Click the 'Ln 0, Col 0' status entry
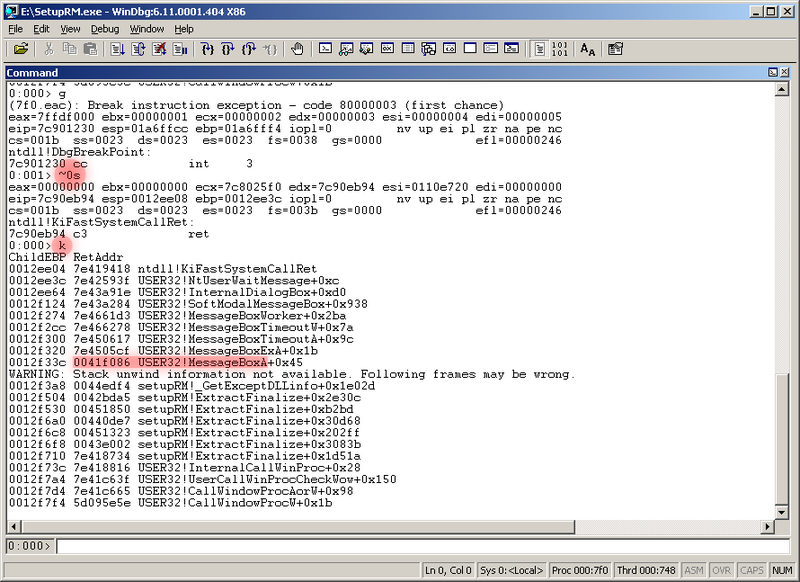800x582 pixels. (448, 570)
